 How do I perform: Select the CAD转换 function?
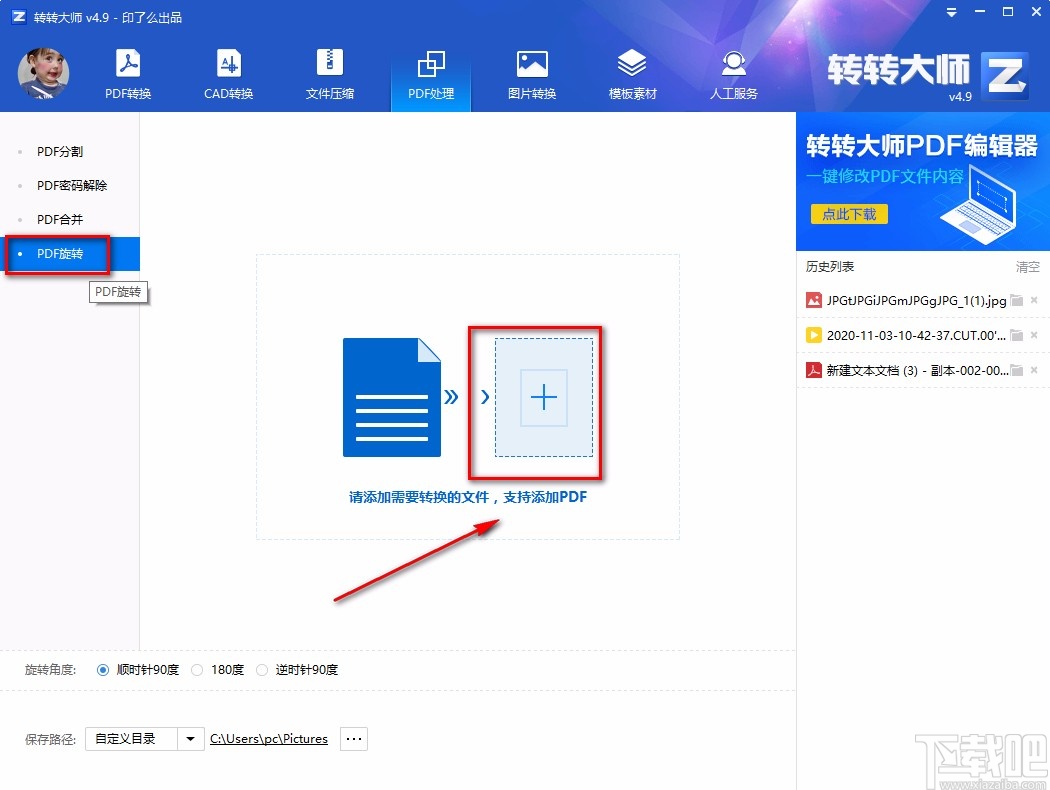click(228, 73)
